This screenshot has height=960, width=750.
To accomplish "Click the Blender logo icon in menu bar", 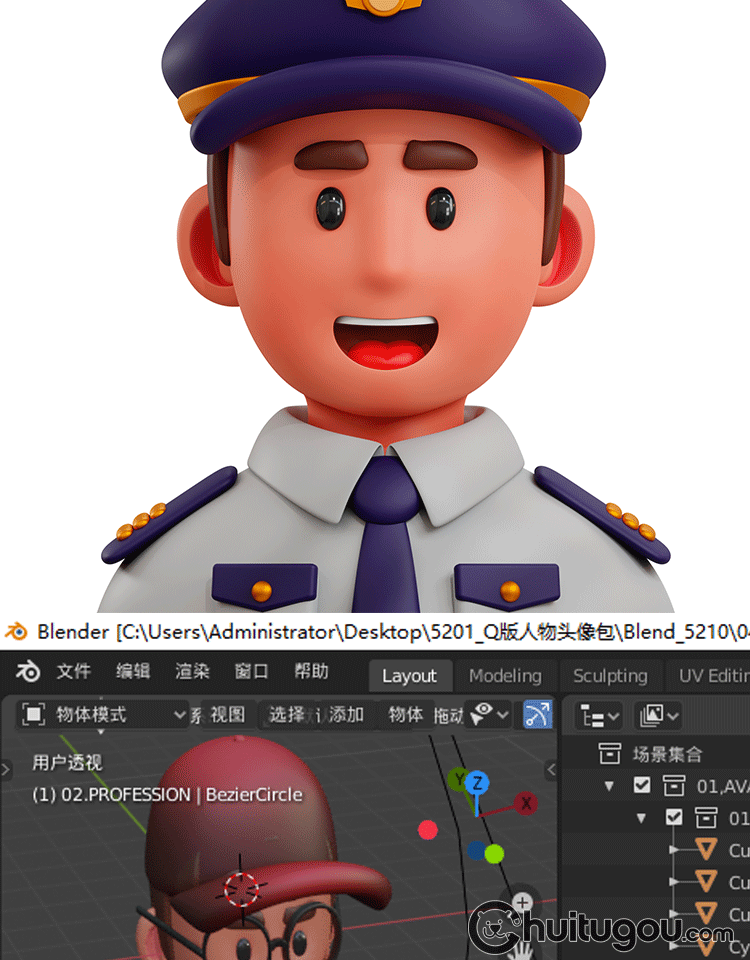I will coord(29,671).
